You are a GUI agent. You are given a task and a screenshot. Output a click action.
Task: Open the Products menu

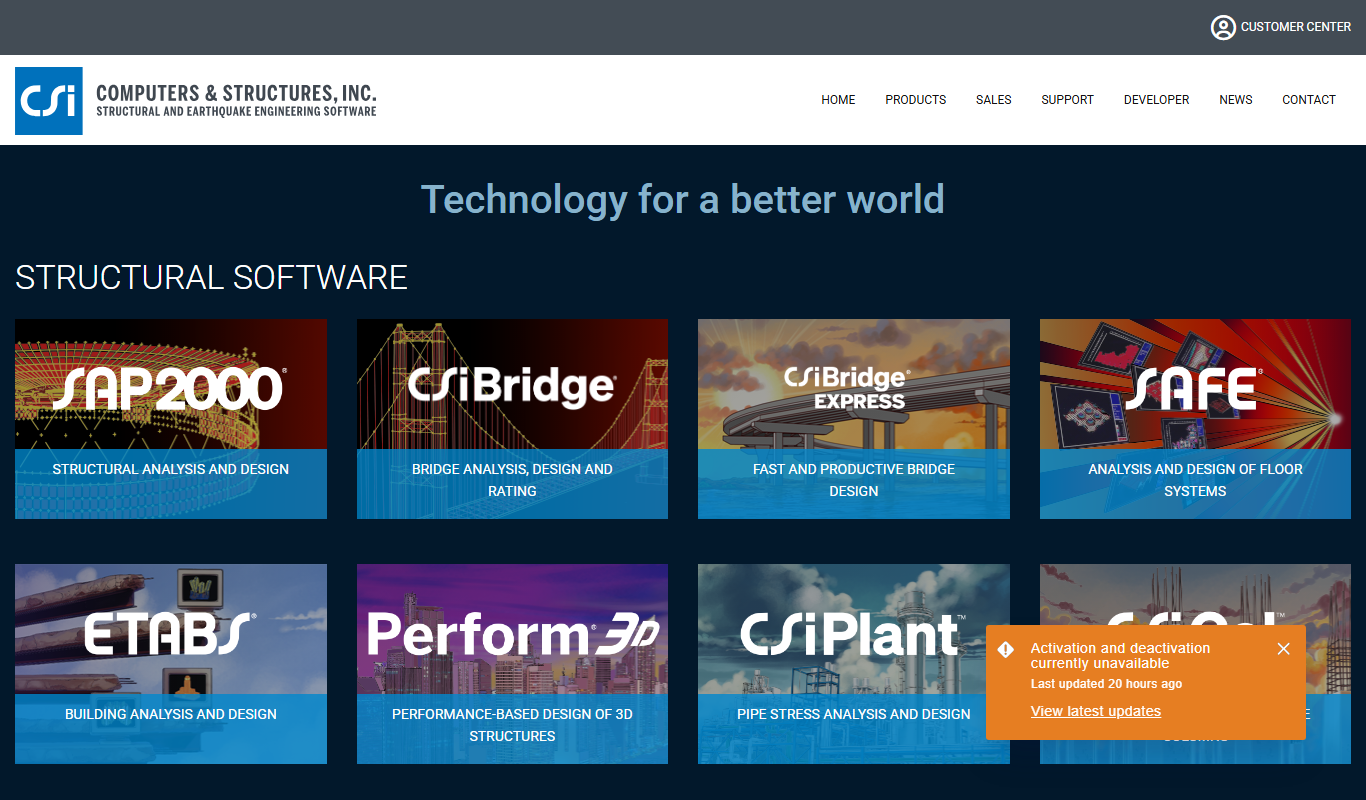pyautogui.click(x=915, y=100)
